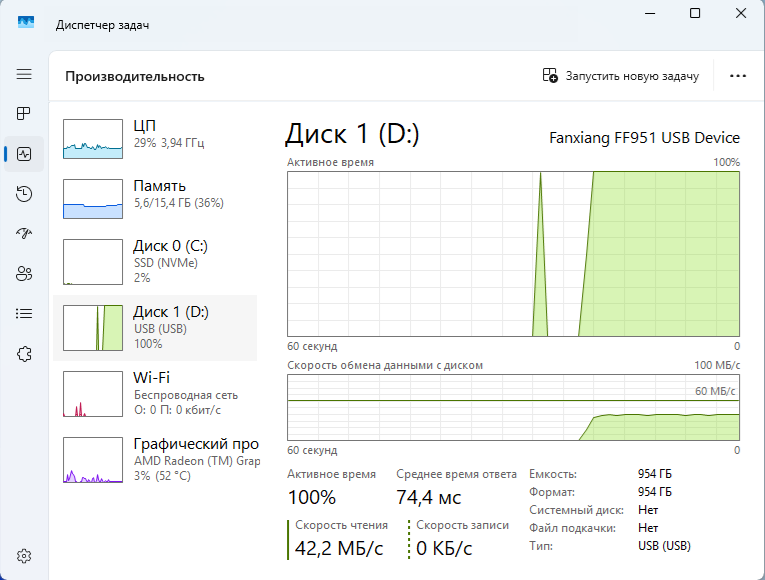This screenshot has width=765, height=580.
Task: Select Disk 1 (D:) item
Action: click(x=155, y=326)
